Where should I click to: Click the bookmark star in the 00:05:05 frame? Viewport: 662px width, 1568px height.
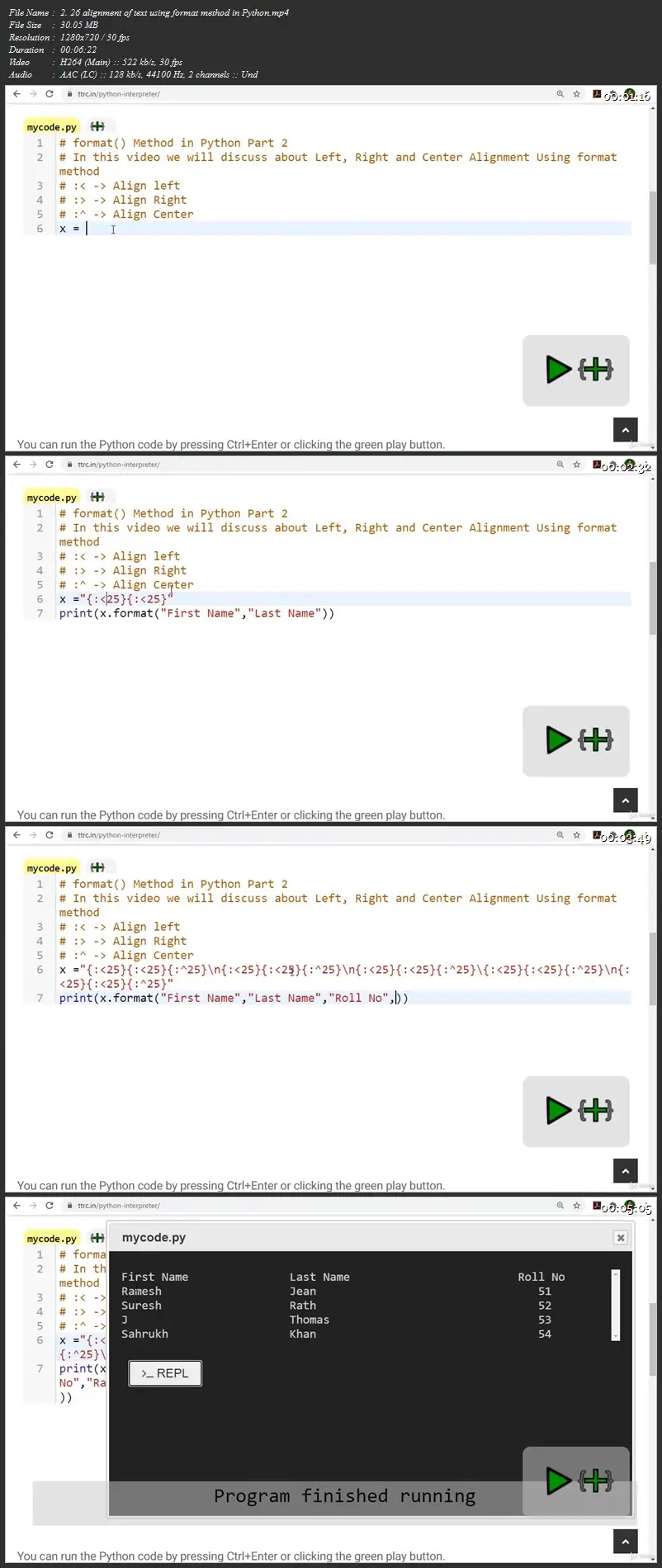click(577, 1206)
